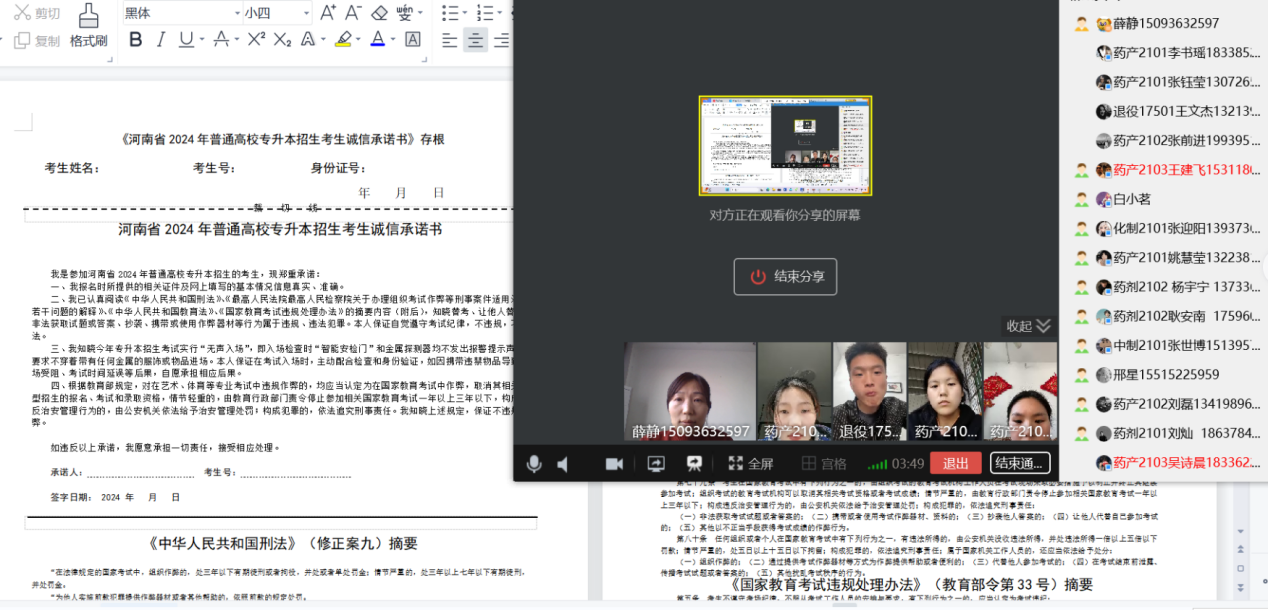Screen dimensions: 1268x610
Task: Click the yellow text highlight color button
Action: (343, 39)
